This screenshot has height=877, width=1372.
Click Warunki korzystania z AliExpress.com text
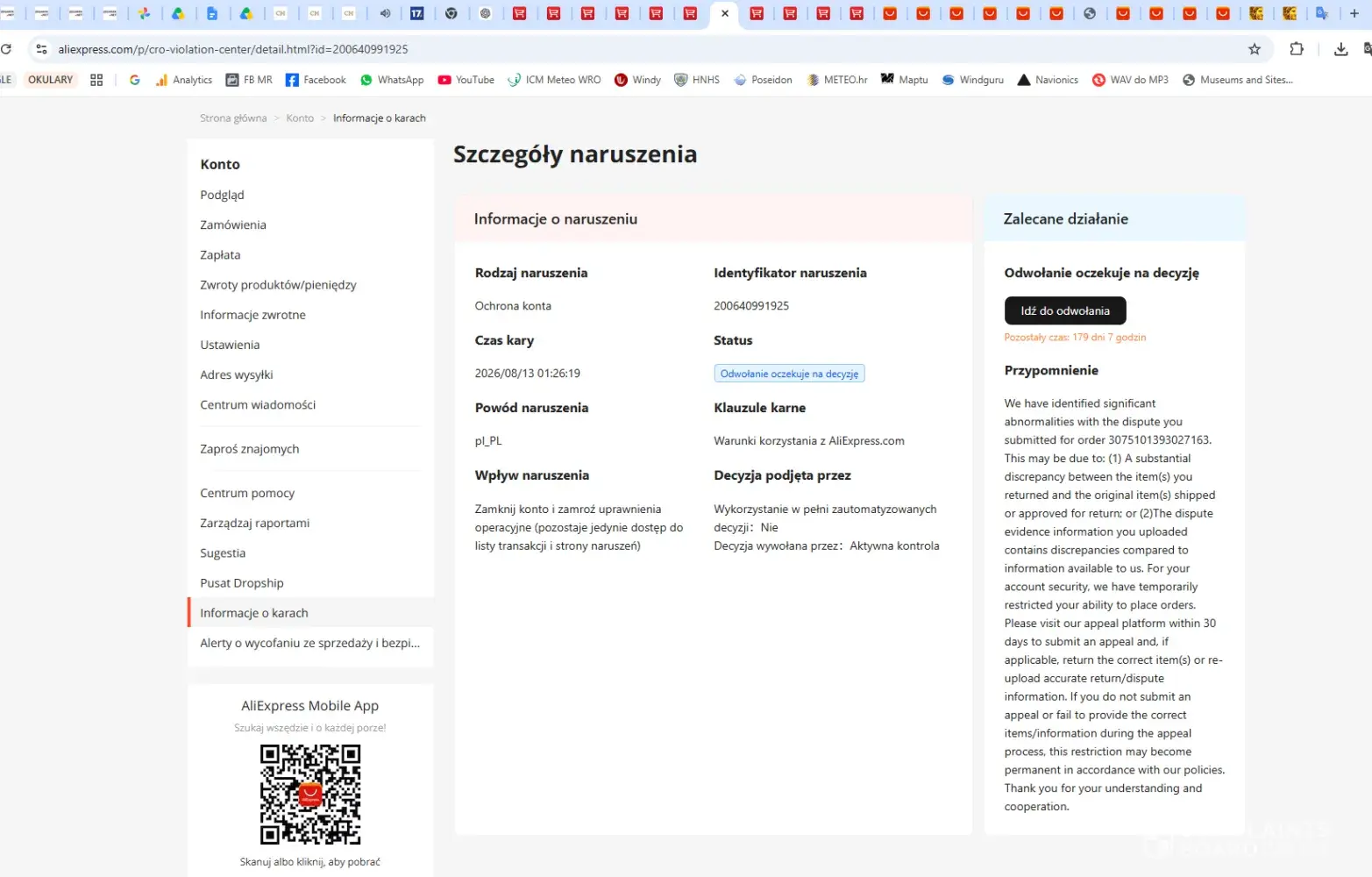click(x=809, y=441)
